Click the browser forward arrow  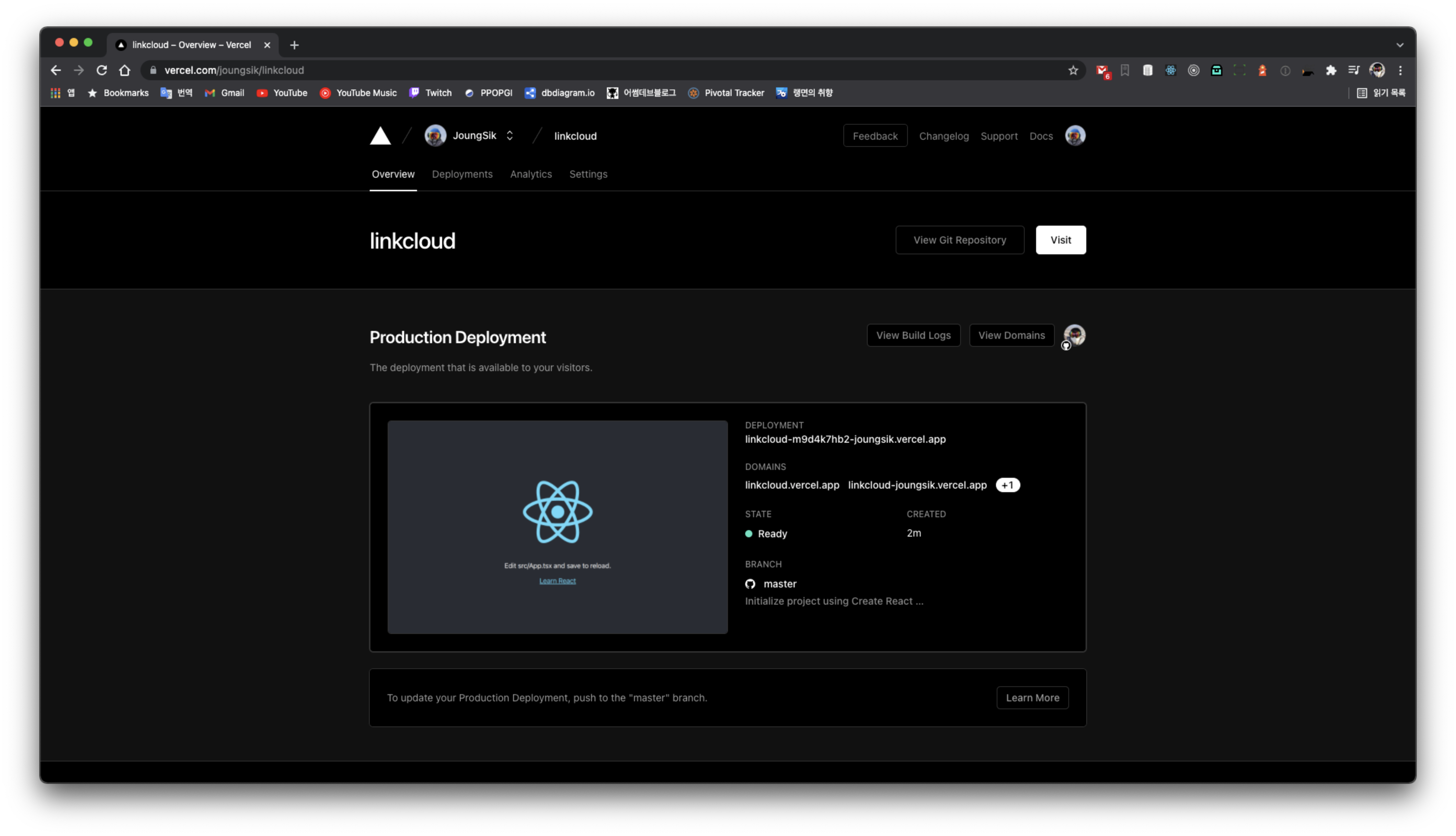[79, 70]
